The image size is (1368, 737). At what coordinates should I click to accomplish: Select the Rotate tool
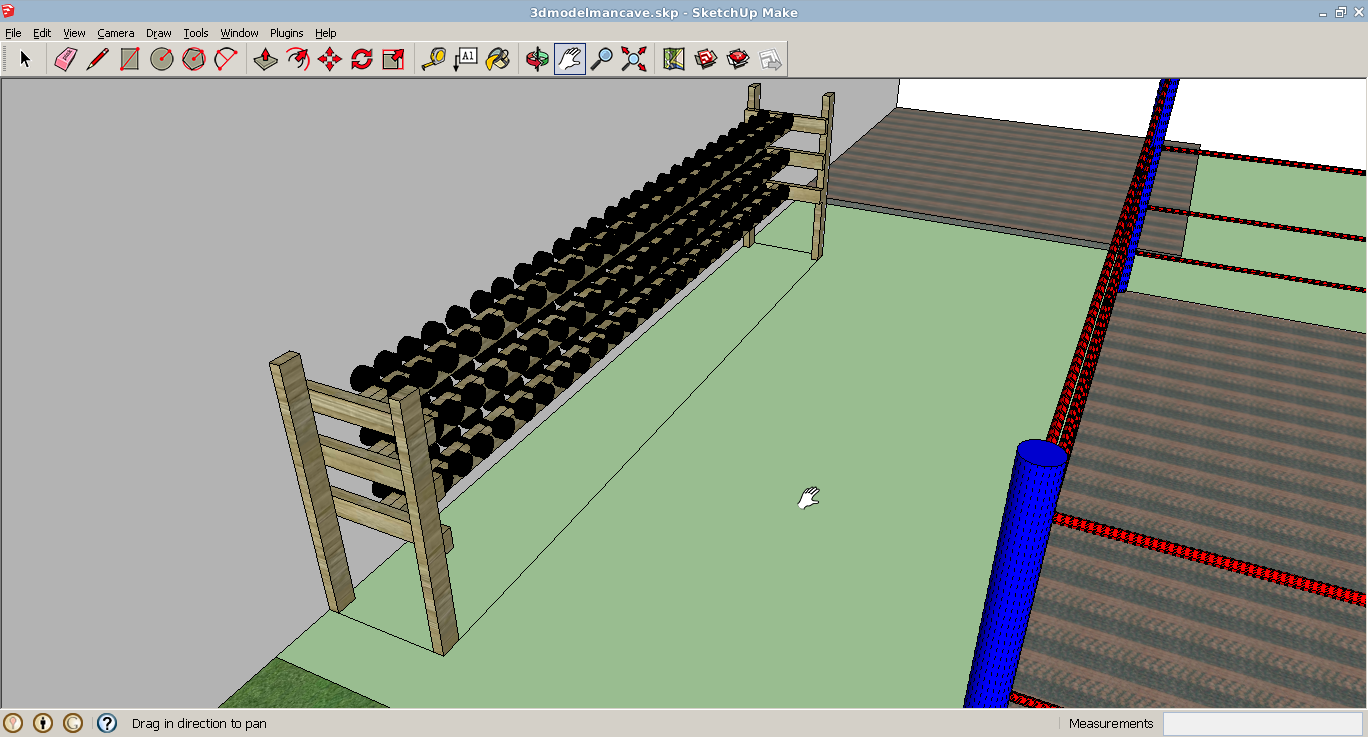361,59
